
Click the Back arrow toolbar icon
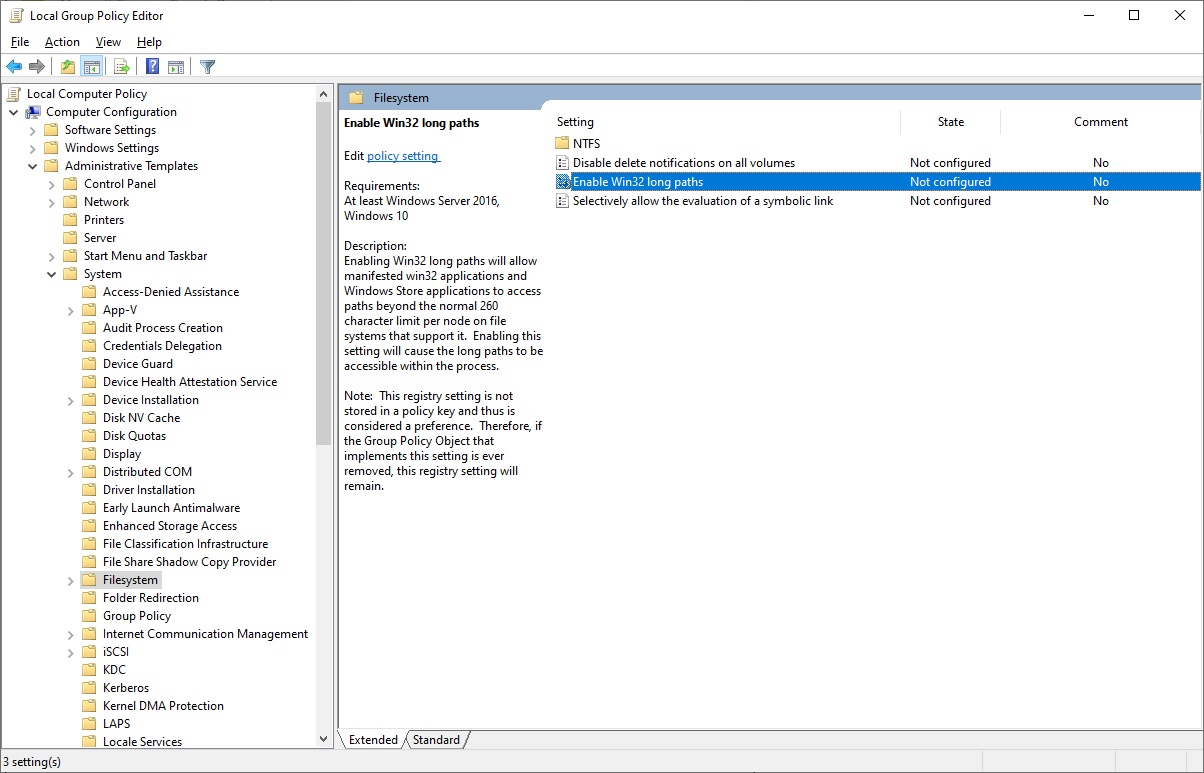[14, 67]
